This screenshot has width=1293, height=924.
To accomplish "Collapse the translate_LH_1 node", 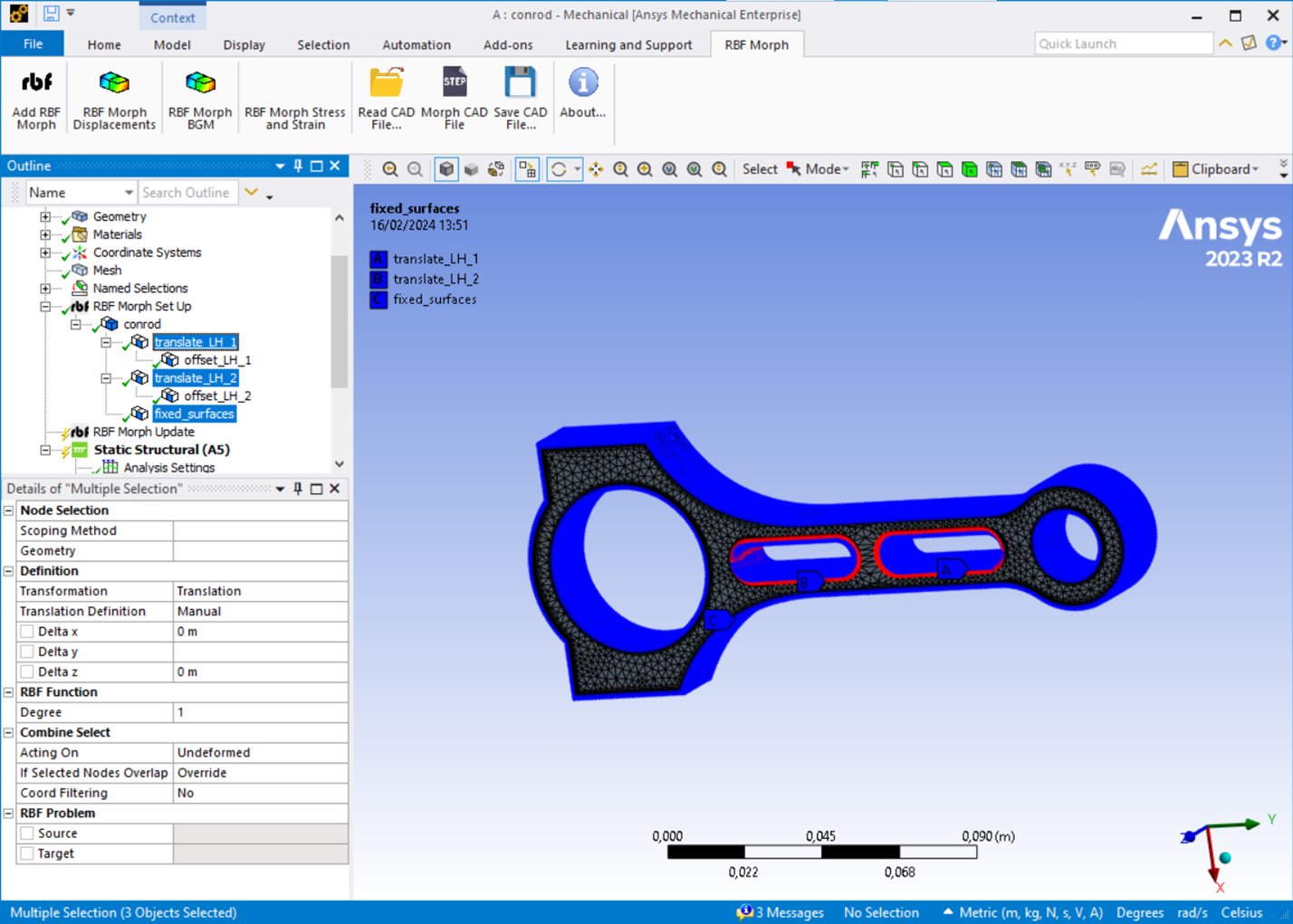I will click(x=106, y=342).
